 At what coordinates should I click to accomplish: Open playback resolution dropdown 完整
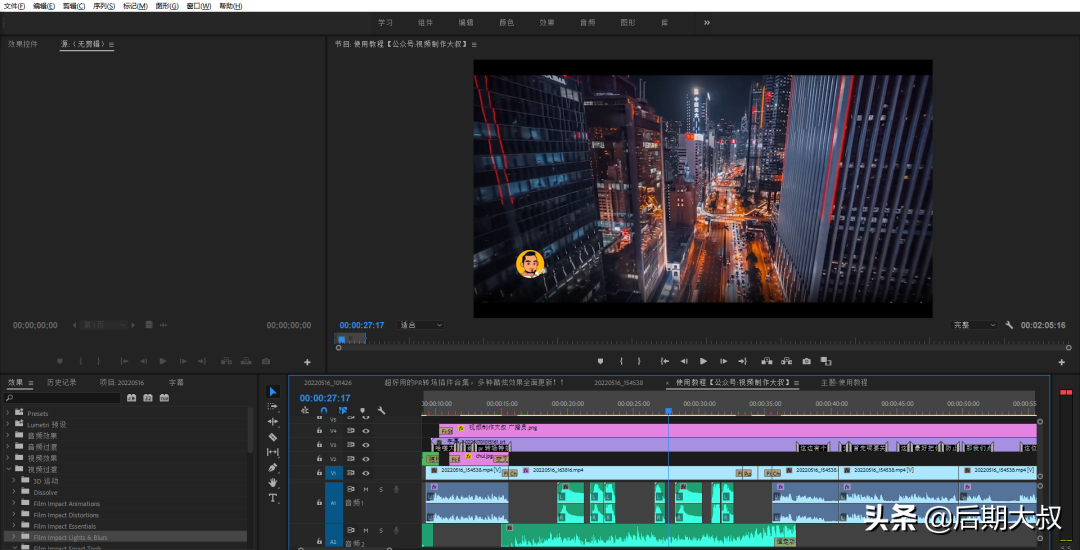tap(974, 325)
